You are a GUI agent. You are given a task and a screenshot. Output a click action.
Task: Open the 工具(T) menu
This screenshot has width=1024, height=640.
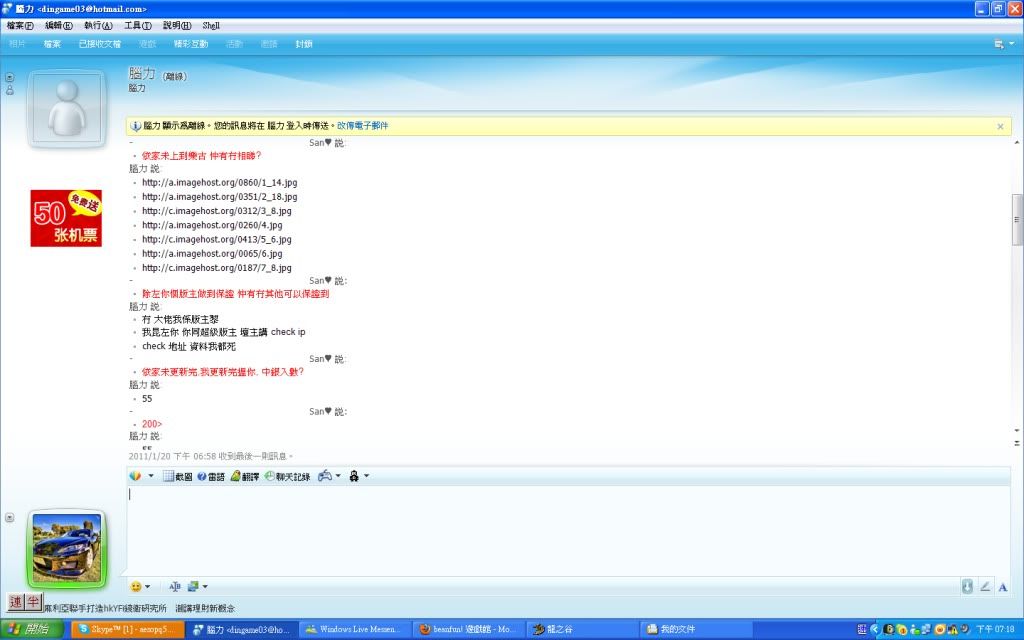138,25
